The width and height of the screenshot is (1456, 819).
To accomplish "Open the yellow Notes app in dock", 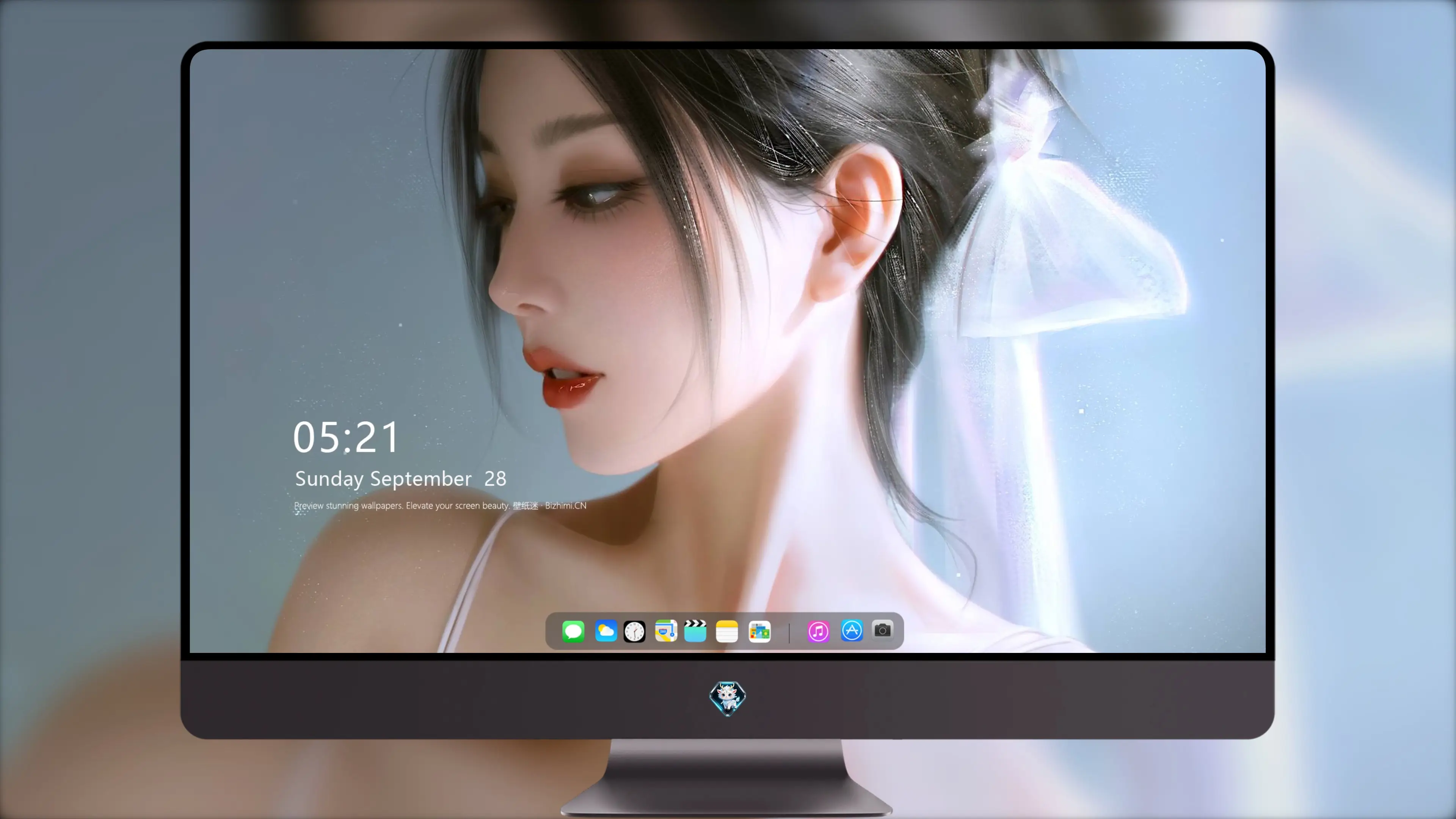I will click(727, 631).
